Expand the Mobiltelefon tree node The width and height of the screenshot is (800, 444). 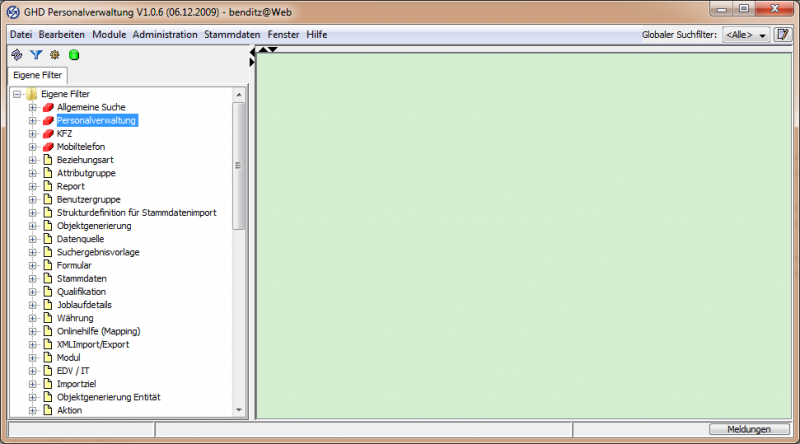click(33, 147)
